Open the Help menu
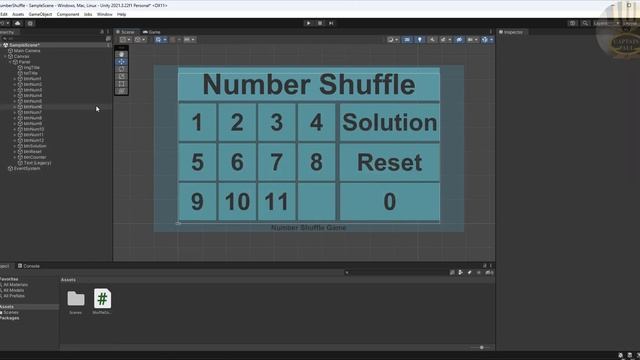Screen dimensions: 640x360 [x=122, y=14]
